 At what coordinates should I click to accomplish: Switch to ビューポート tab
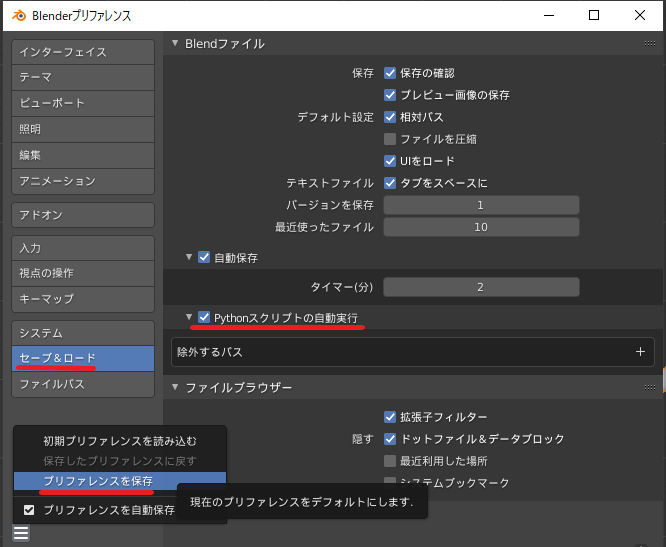[83, 103]
